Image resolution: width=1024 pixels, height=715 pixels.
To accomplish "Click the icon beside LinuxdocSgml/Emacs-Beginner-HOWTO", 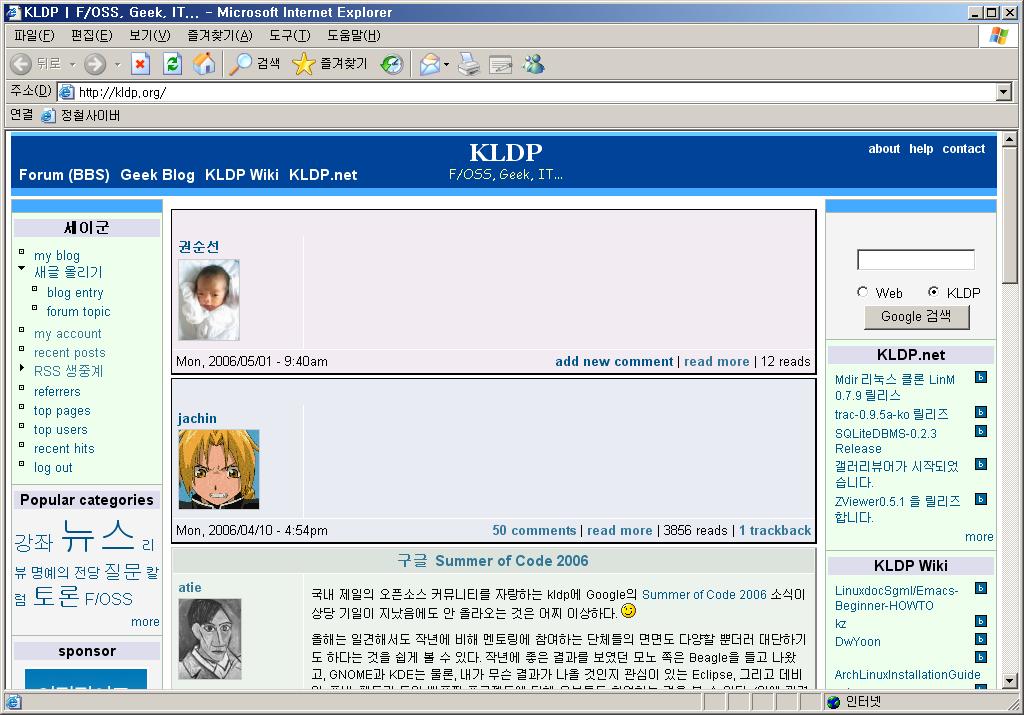I will click(981, 588).
